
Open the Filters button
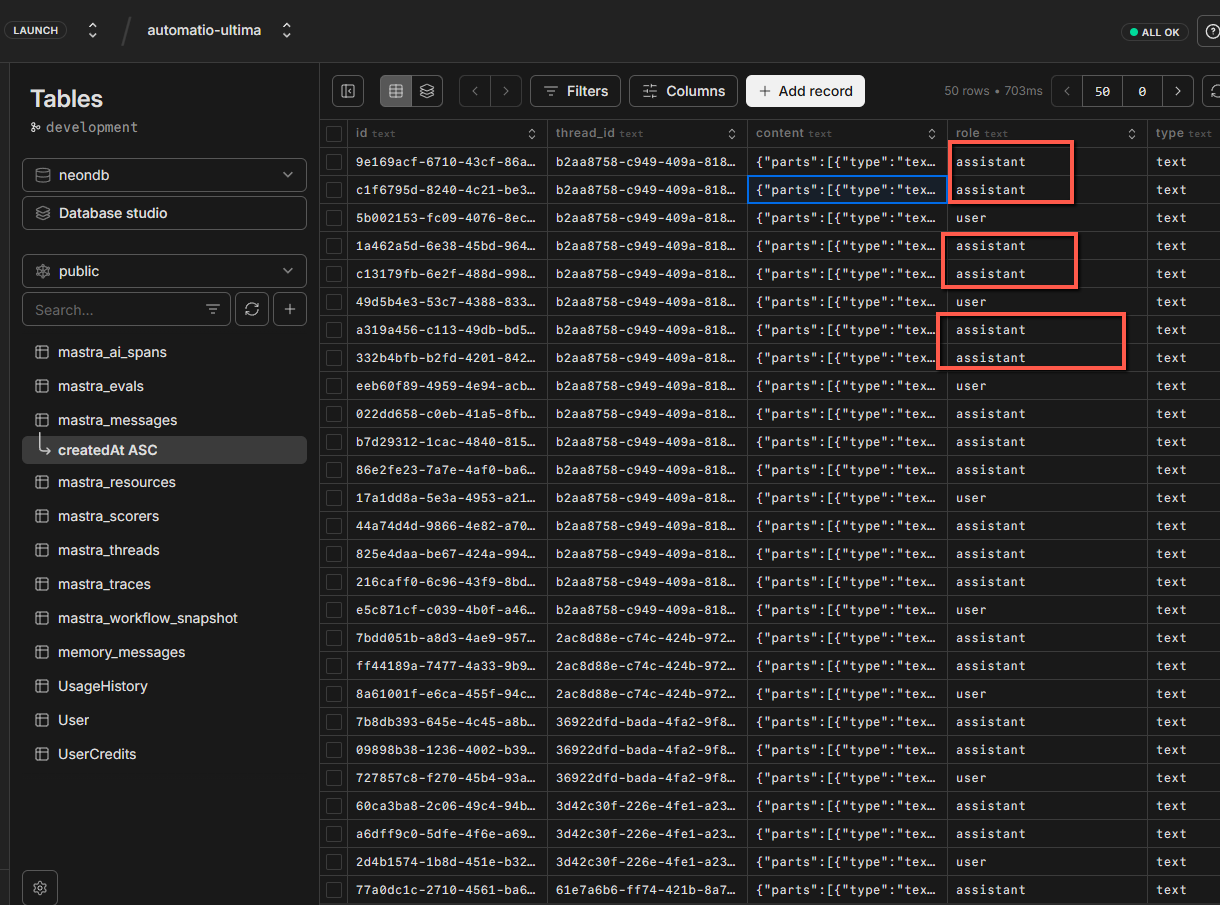pyautogui.click(x=575, y=91)
